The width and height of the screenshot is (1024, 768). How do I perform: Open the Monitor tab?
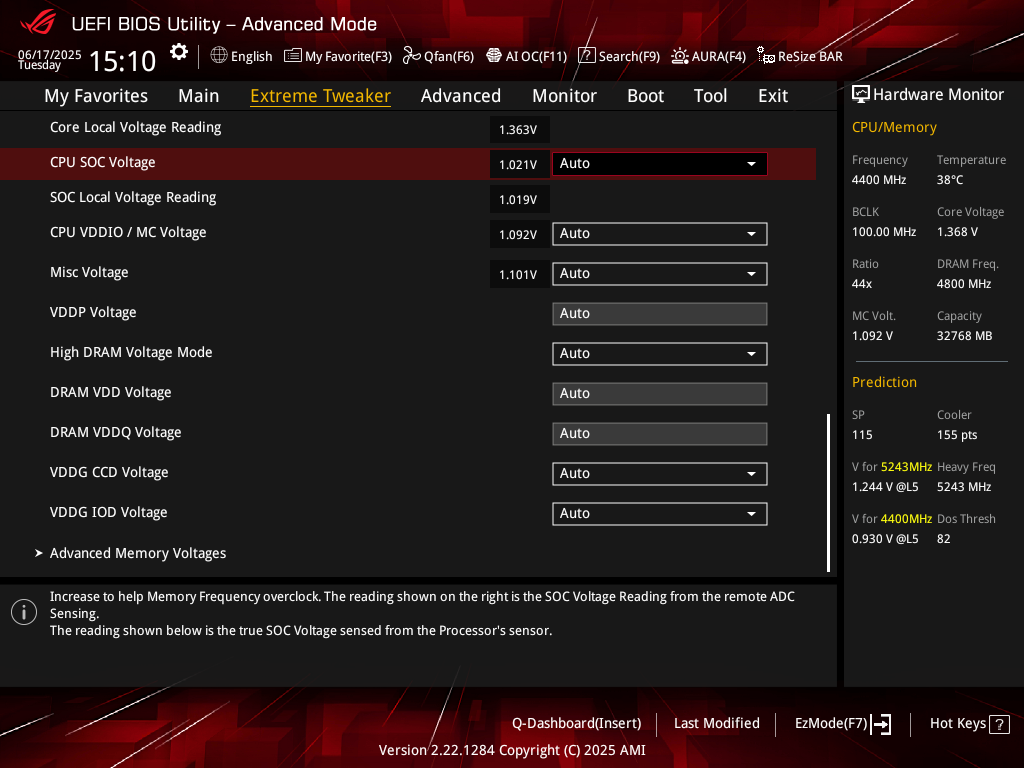[x=564, y=96]
